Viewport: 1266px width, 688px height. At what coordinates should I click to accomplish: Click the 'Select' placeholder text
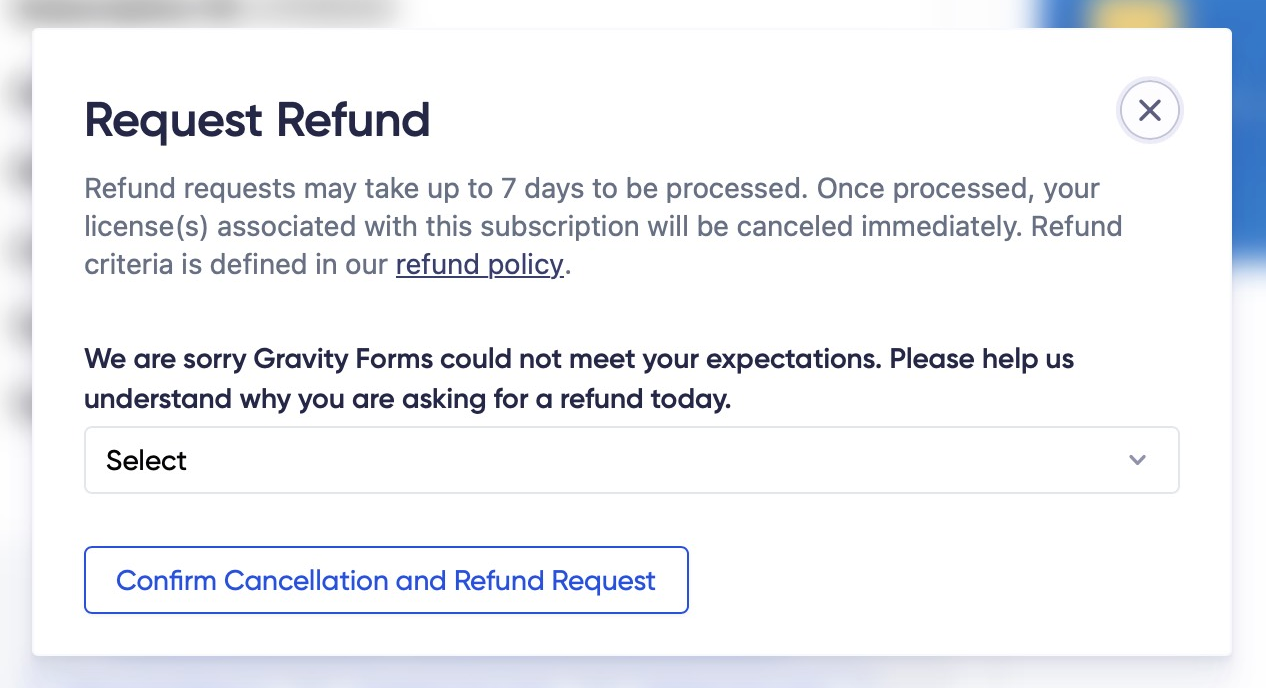tap(146, 460)
